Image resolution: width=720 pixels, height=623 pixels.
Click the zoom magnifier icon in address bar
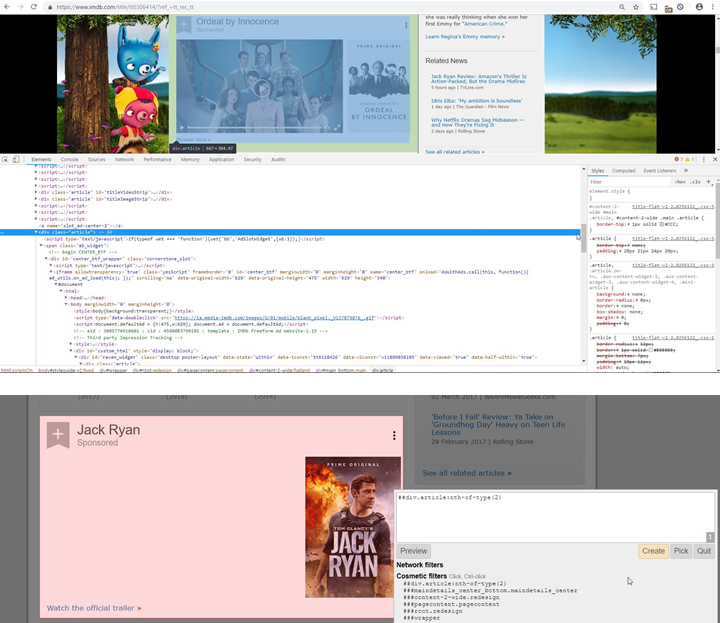click(x=622, y=7)
